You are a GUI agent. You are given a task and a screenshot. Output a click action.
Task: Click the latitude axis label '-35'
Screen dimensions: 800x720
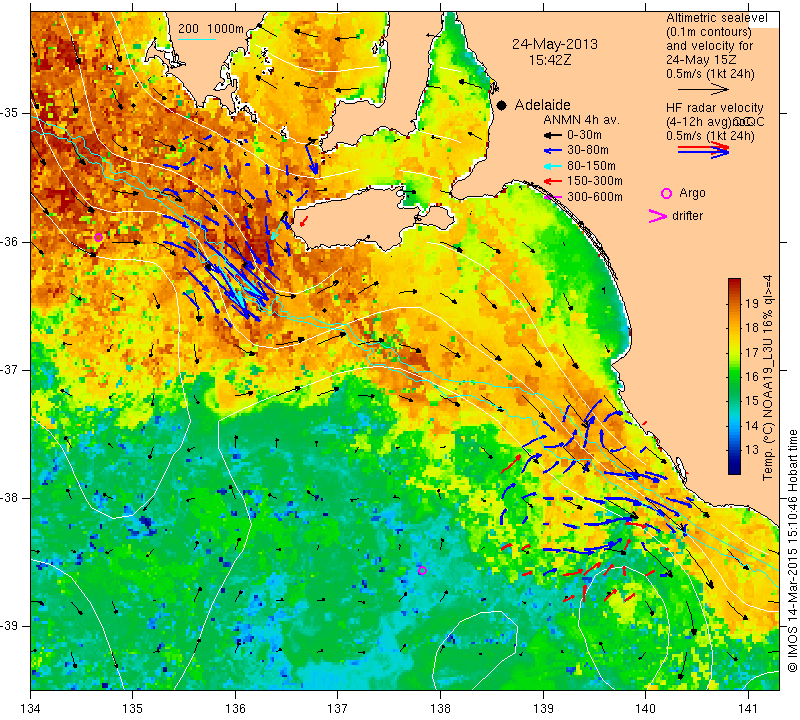(x=9, y=113)
